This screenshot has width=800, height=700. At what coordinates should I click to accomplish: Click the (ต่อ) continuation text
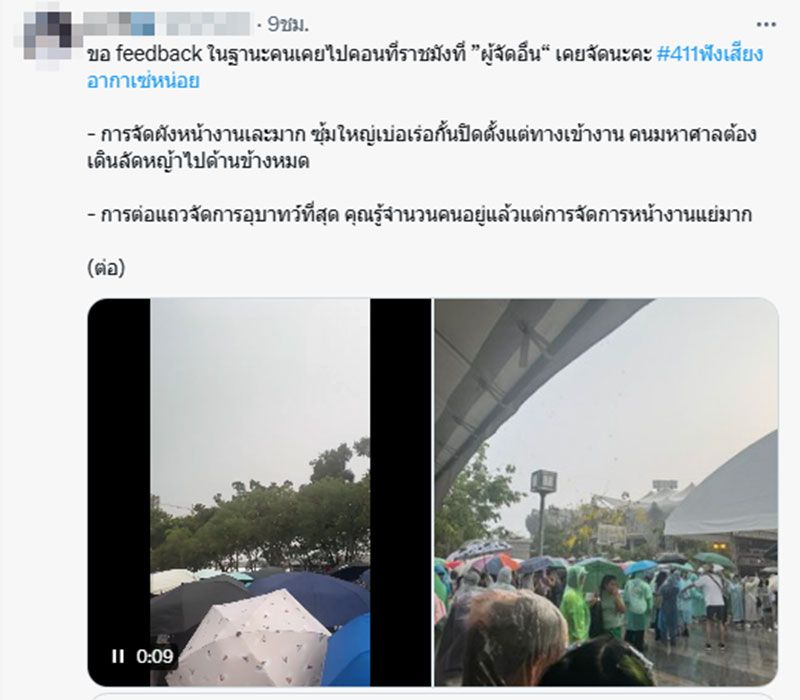(106, 268)
